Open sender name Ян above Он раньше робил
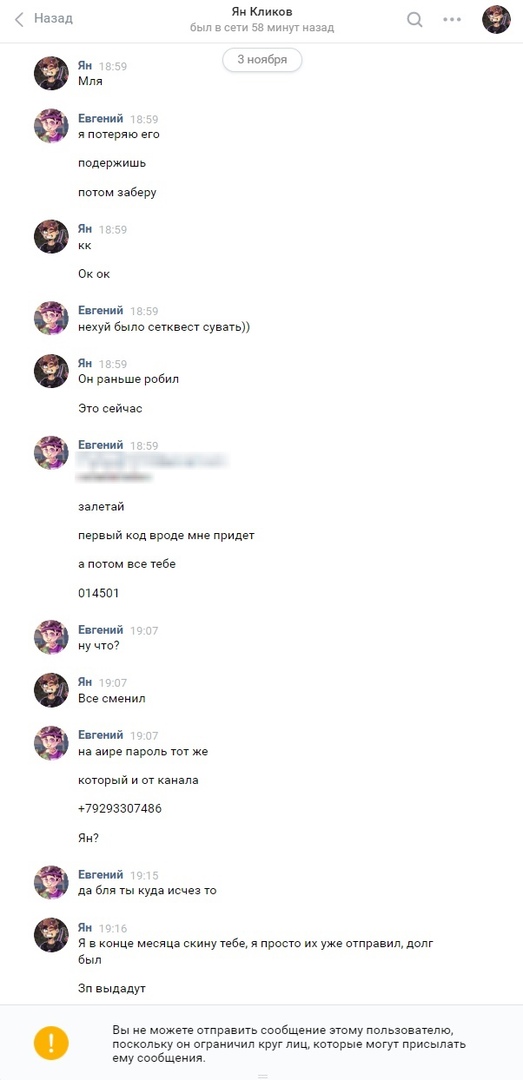This screenshot has width=523, height=1080. (x=85, y=364)
